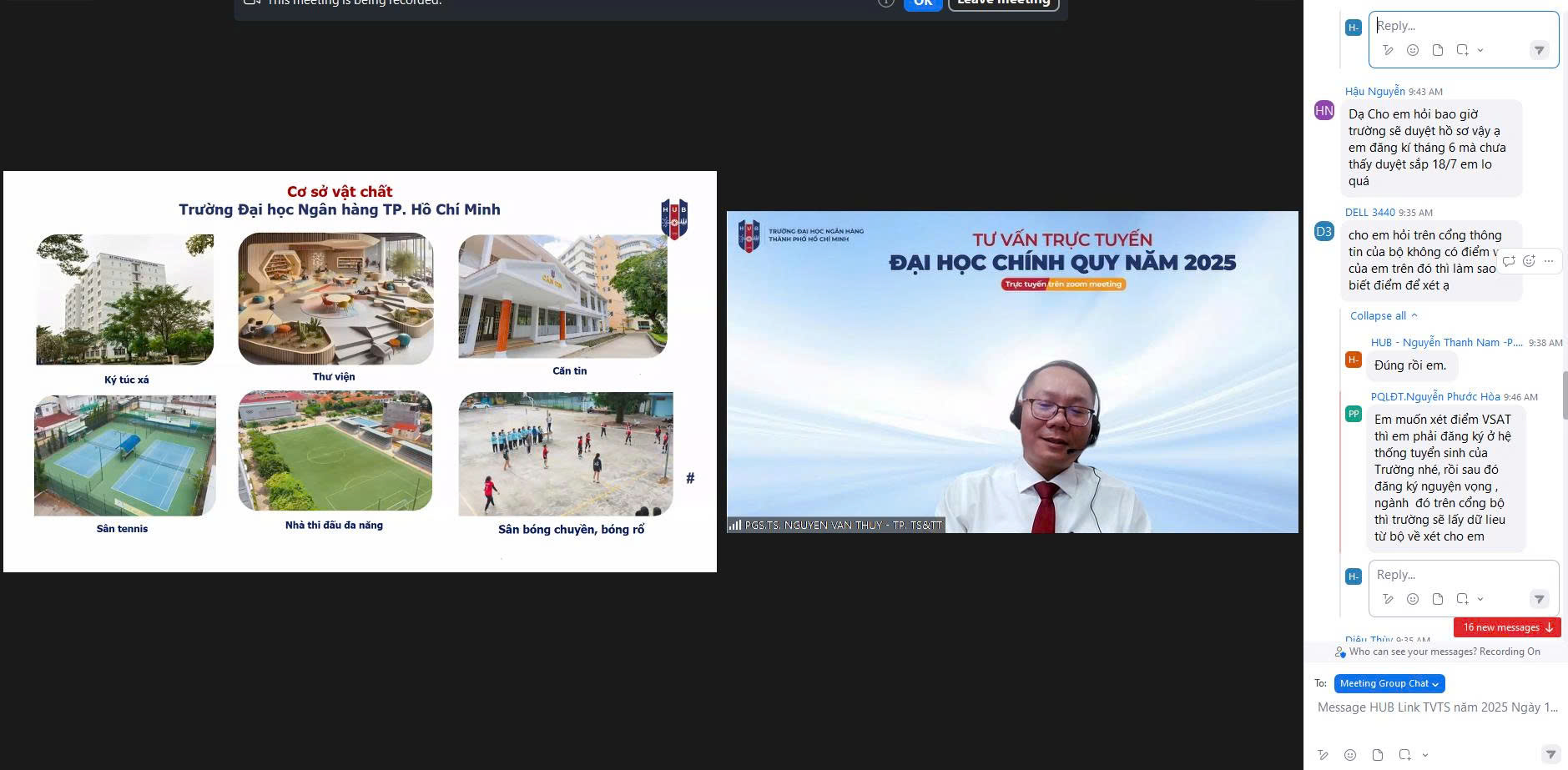Expand screenshot options in lower reply box
This screenshot has height=770, width=1568.
1480,599
